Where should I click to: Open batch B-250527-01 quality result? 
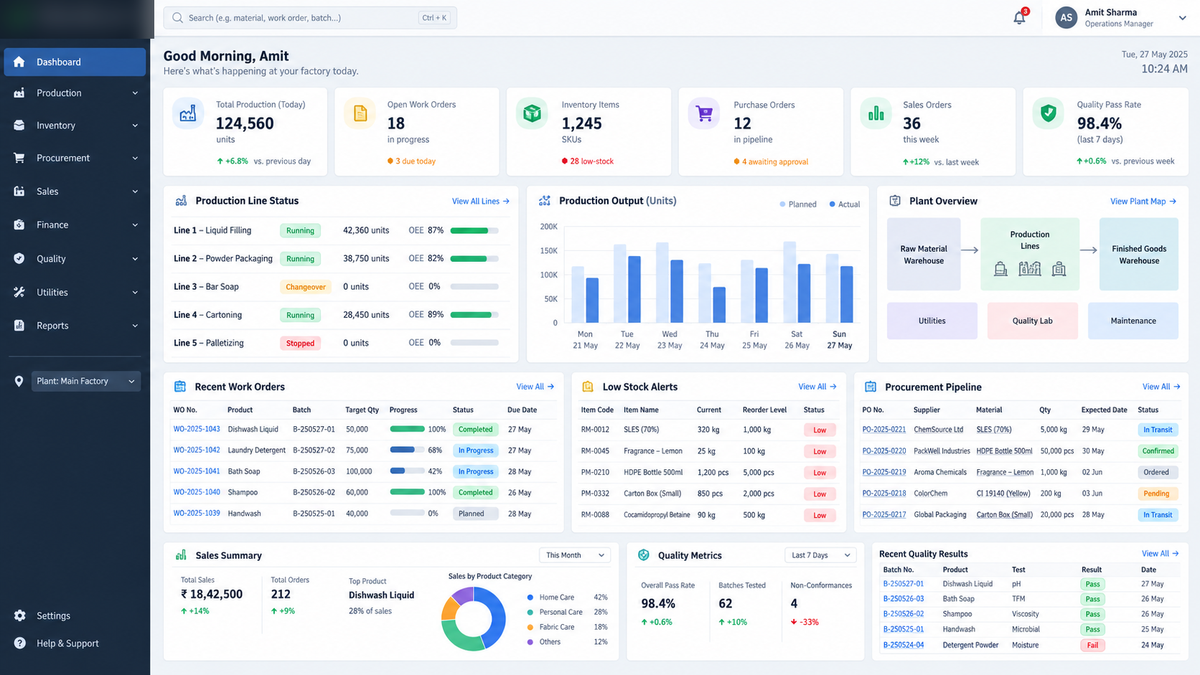tap(903, 584)
